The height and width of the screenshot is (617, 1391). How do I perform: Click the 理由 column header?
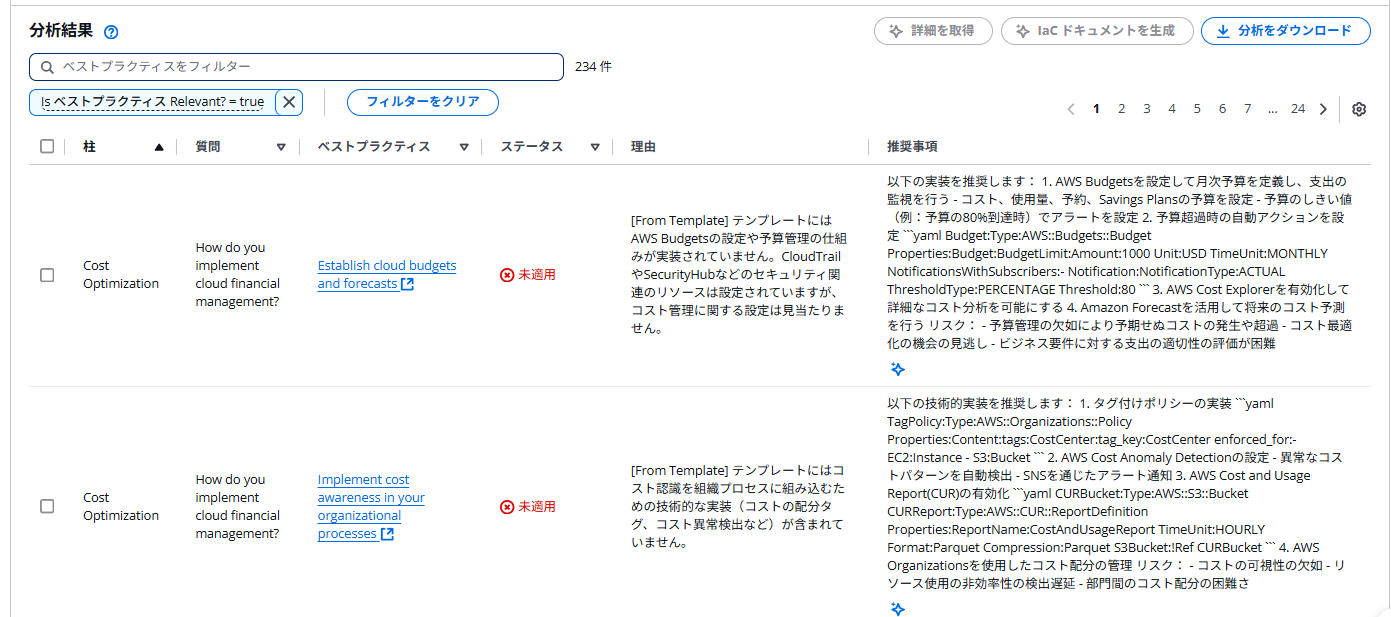tap(643, 146)
